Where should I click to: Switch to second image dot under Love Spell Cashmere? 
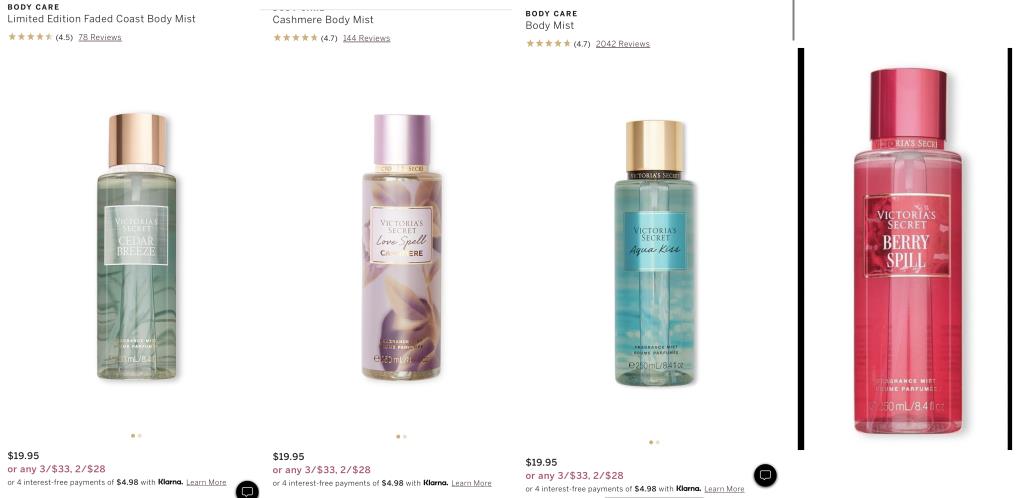tap(405, 436)
